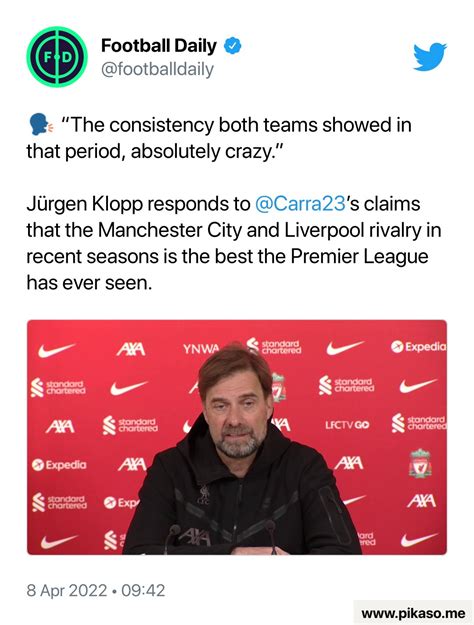Click the LFCTV GO logo on backdrop
This screenshot has width=474, height=625.
pyautogui.click(x=347, y=425)
